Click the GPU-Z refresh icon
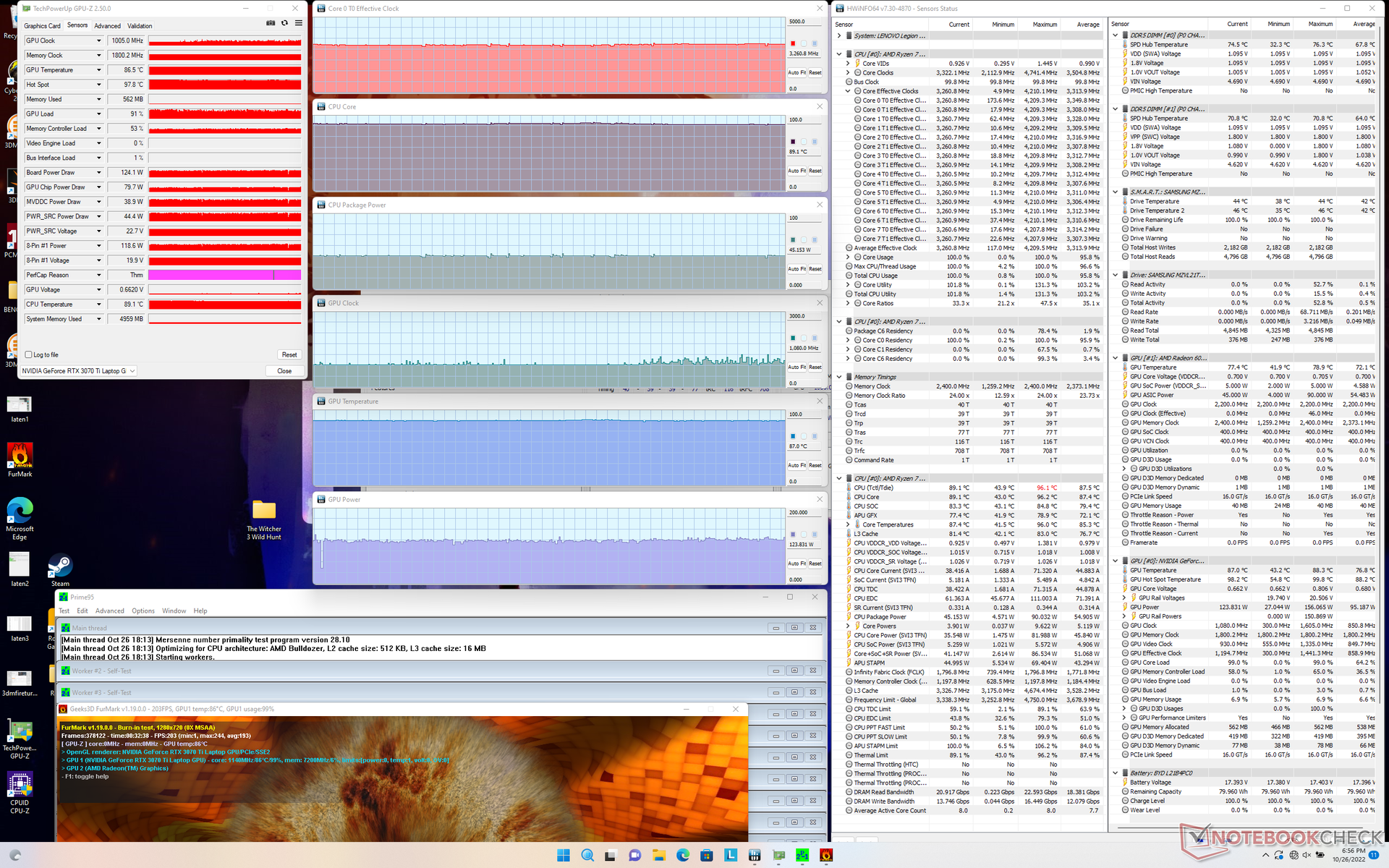 (284, 23)
